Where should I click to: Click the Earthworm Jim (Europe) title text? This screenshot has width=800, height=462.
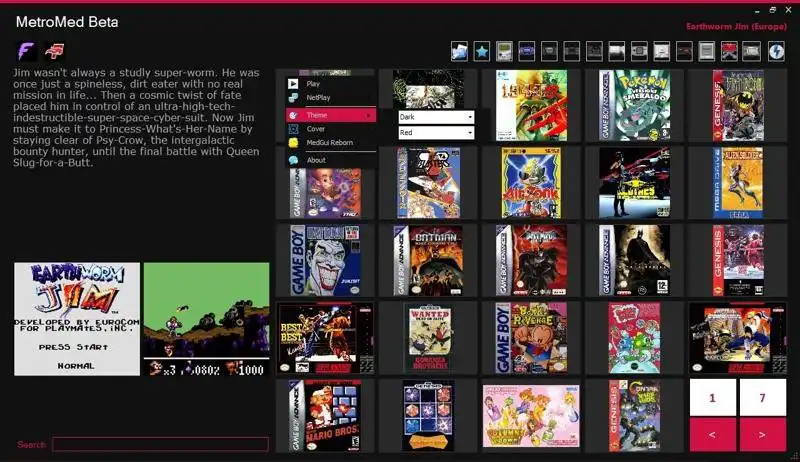point(736,27)
